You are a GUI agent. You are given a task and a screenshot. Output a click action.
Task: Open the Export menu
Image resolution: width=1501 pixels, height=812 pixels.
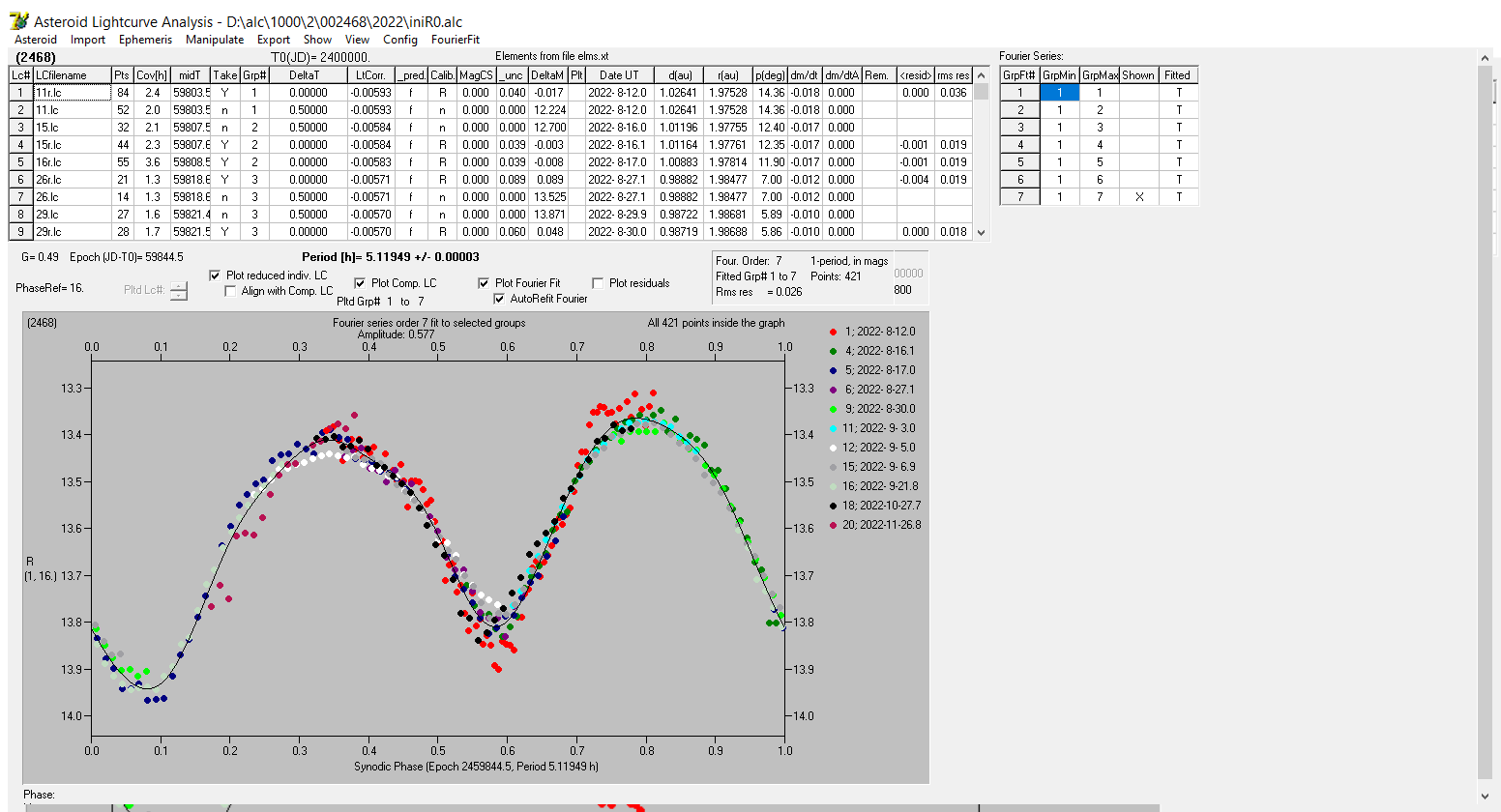274,40
